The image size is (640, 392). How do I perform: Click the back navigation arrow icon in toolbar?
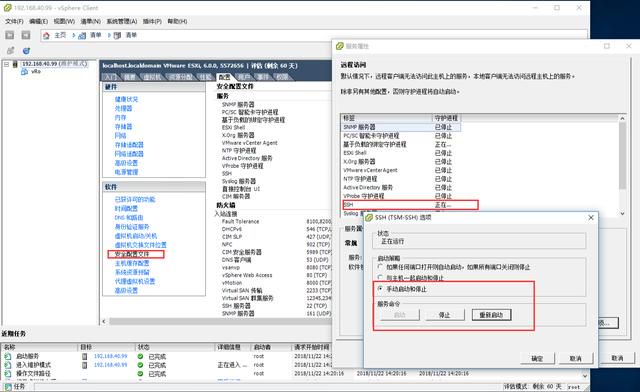(10, 35)
